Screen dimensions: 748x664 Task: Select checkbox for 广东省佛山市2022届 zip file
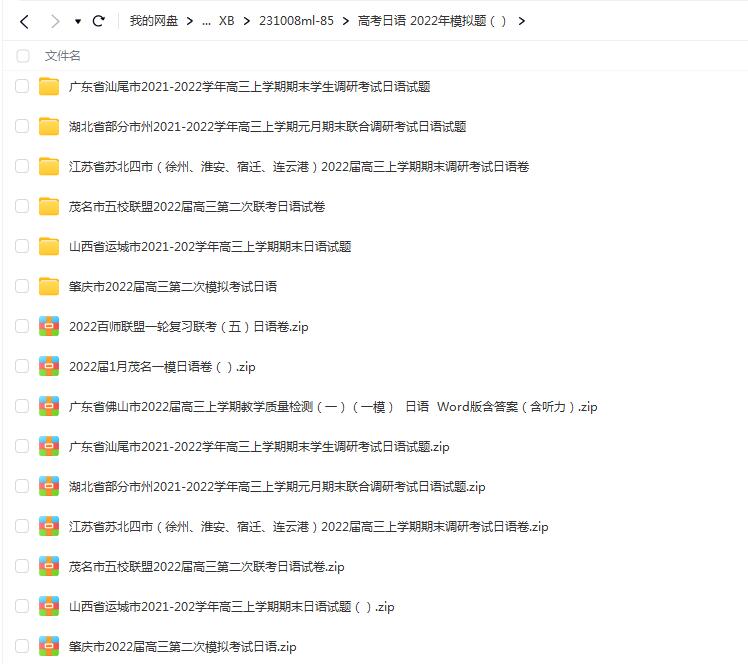click(22, 406)
